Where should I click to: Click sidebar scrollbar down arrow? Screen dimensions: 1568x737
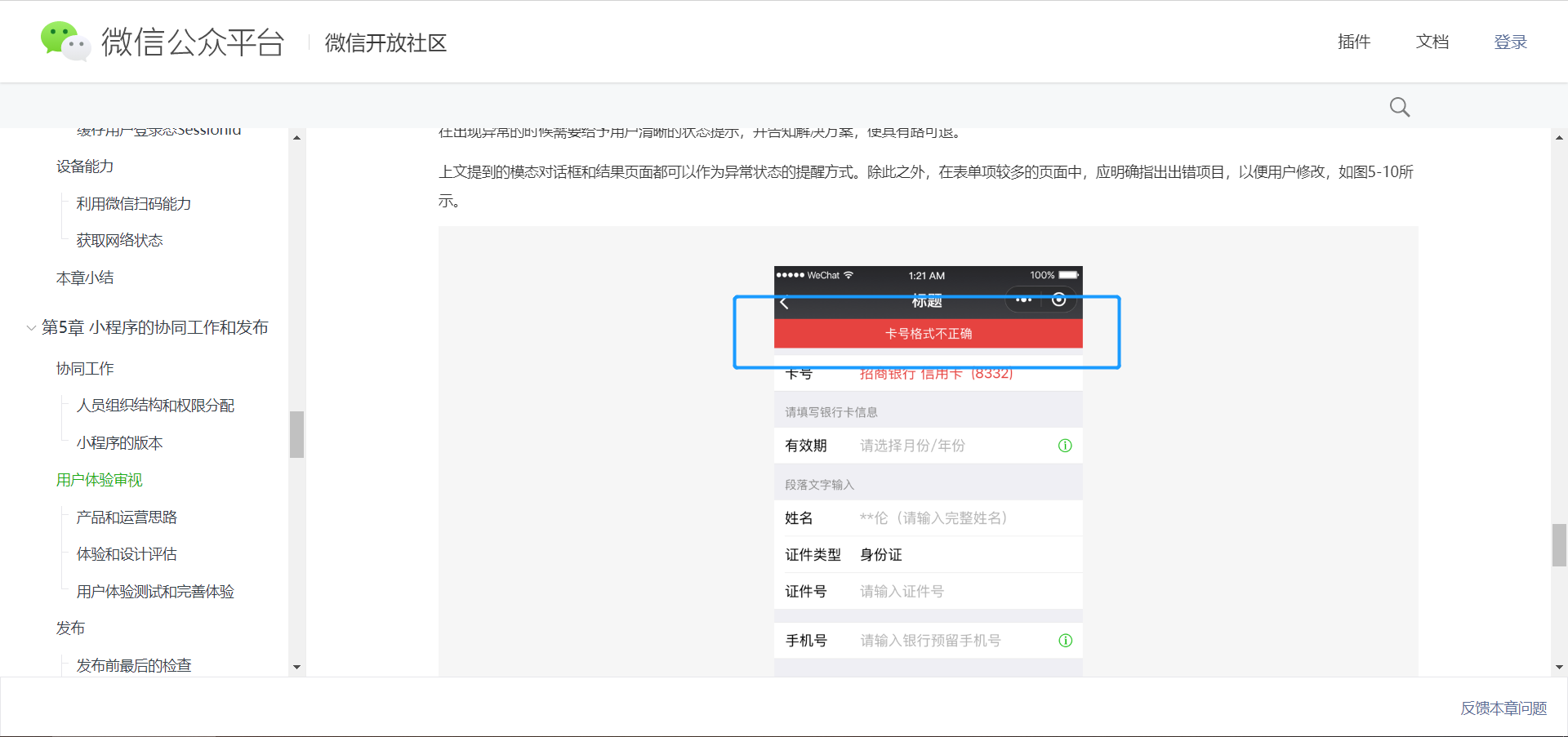[x=296, y=667]
